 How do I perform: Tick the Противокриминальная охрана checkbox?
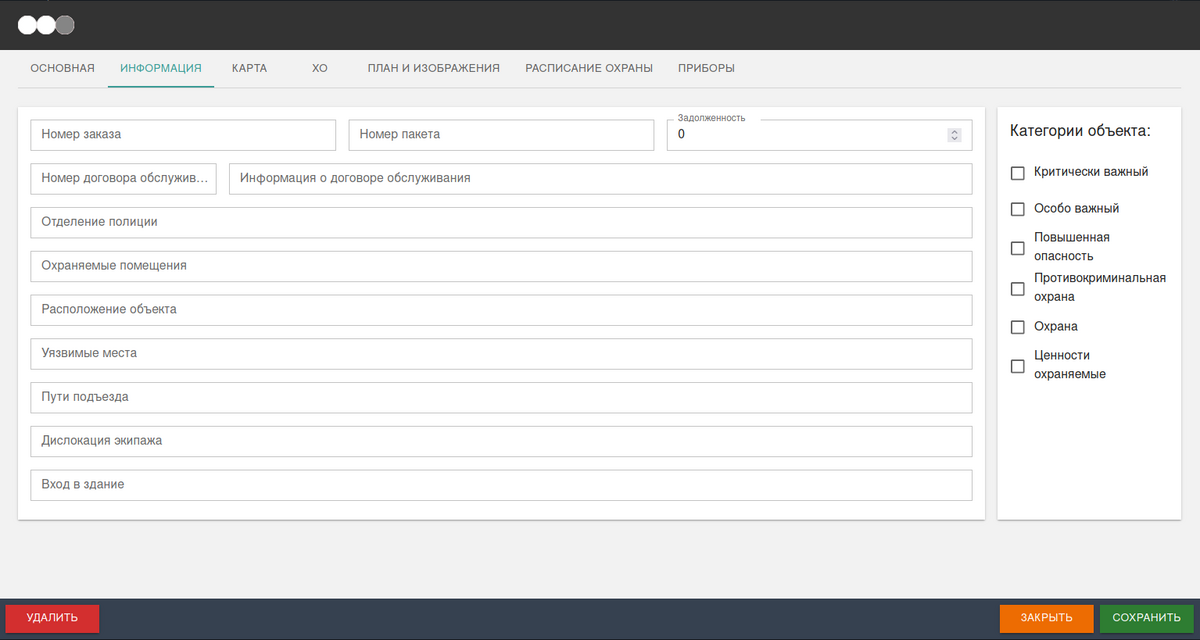pos(1018,289)
